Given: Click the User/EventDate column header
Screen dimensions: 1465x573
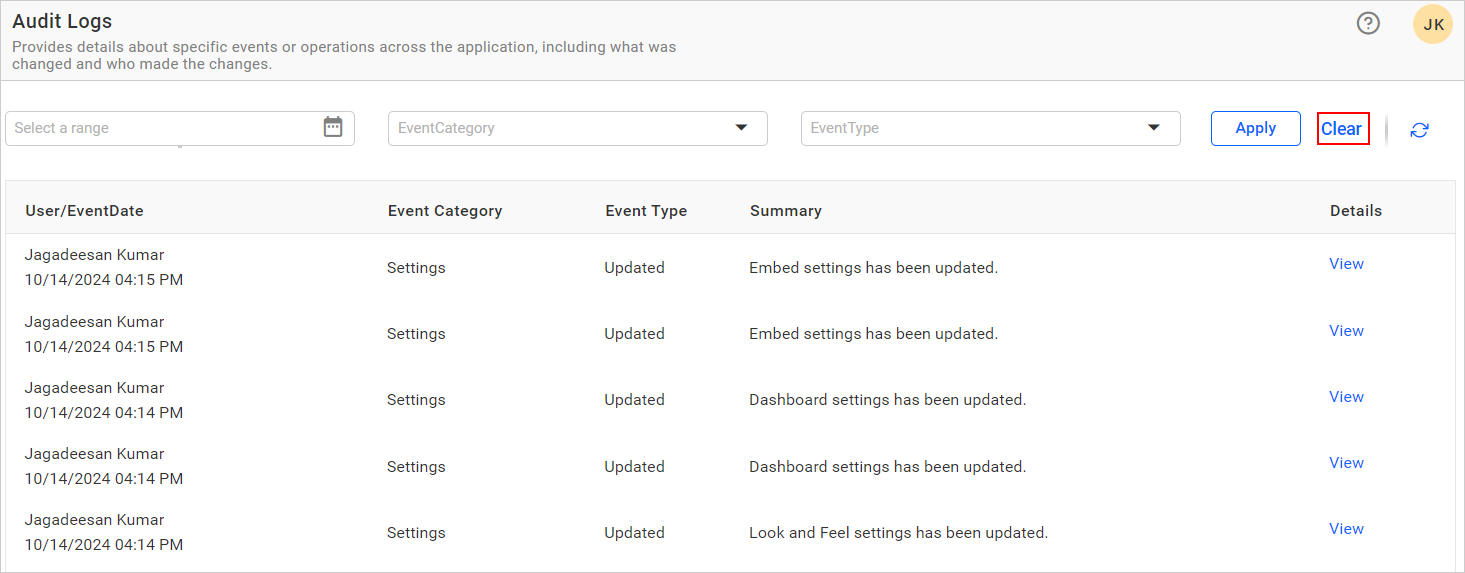Looking at the screenshot, I should pos(84,211).
